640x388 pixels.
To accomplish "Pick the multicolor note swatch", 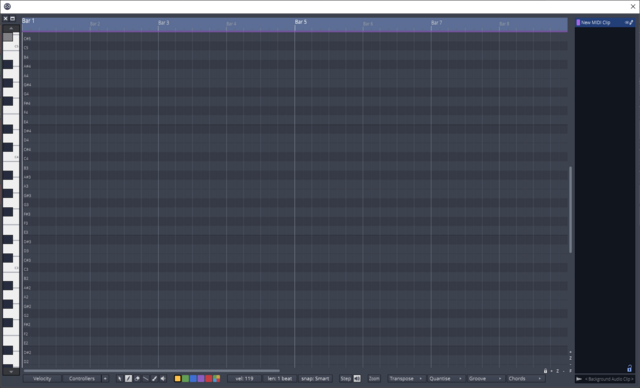I will coord(216,379).
